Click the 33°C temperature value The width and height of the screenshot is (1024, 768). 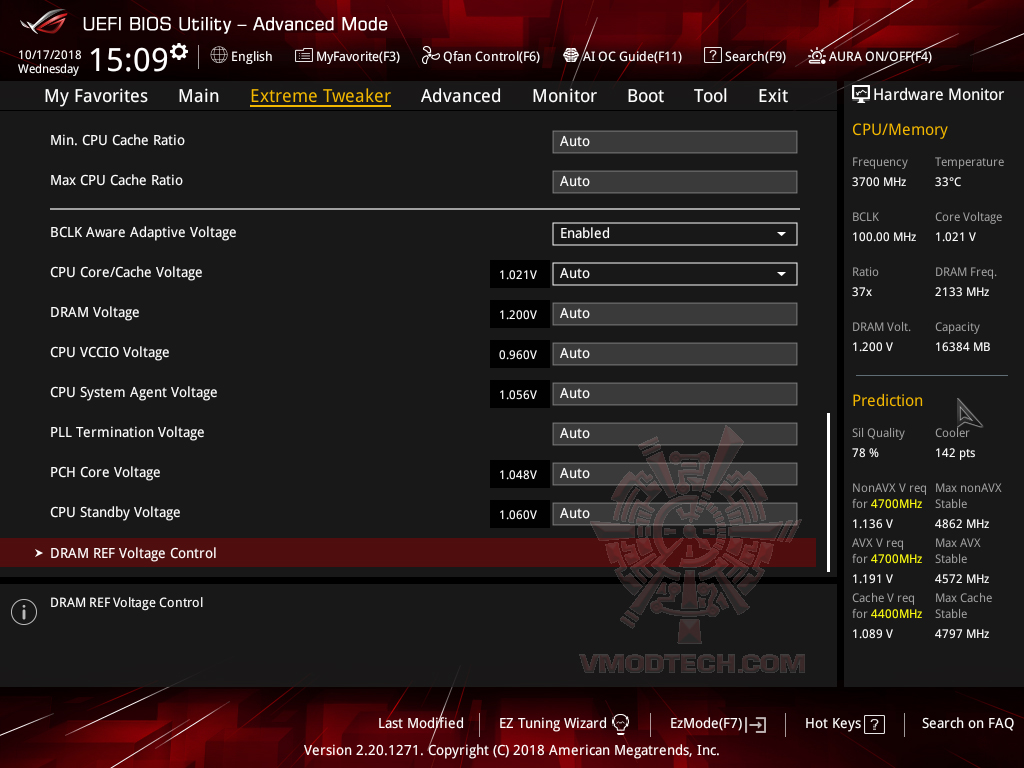tap(948, 182)
